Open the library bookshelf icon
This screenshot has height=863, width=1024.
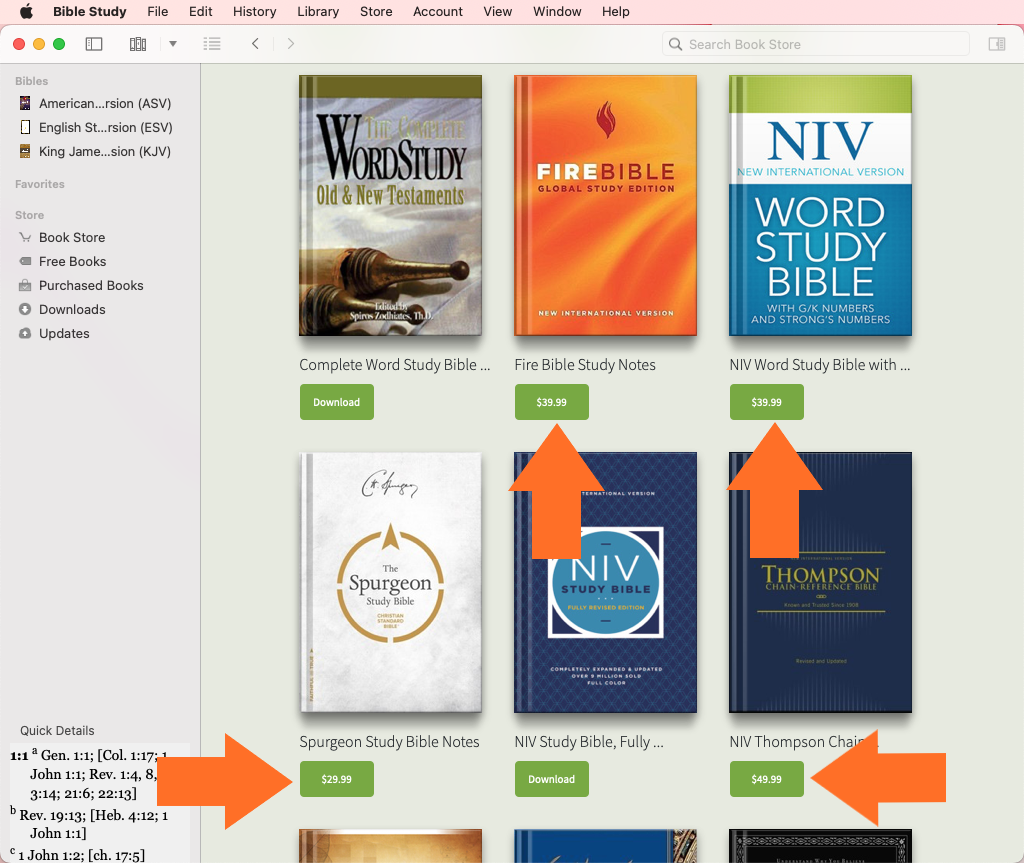coord(138,44)
